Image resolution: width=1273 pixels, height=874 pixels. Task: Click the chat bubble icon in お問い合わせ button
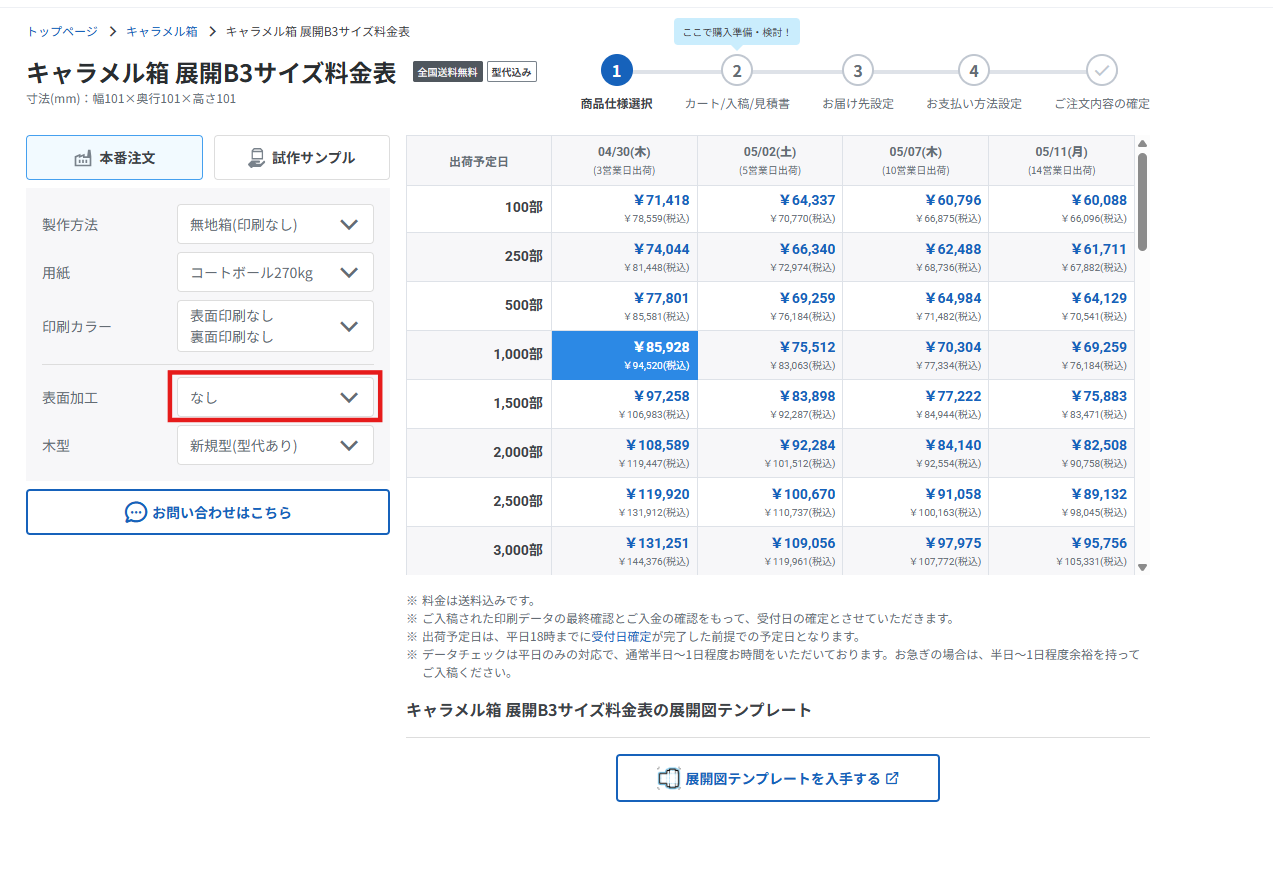pos(135,512)
